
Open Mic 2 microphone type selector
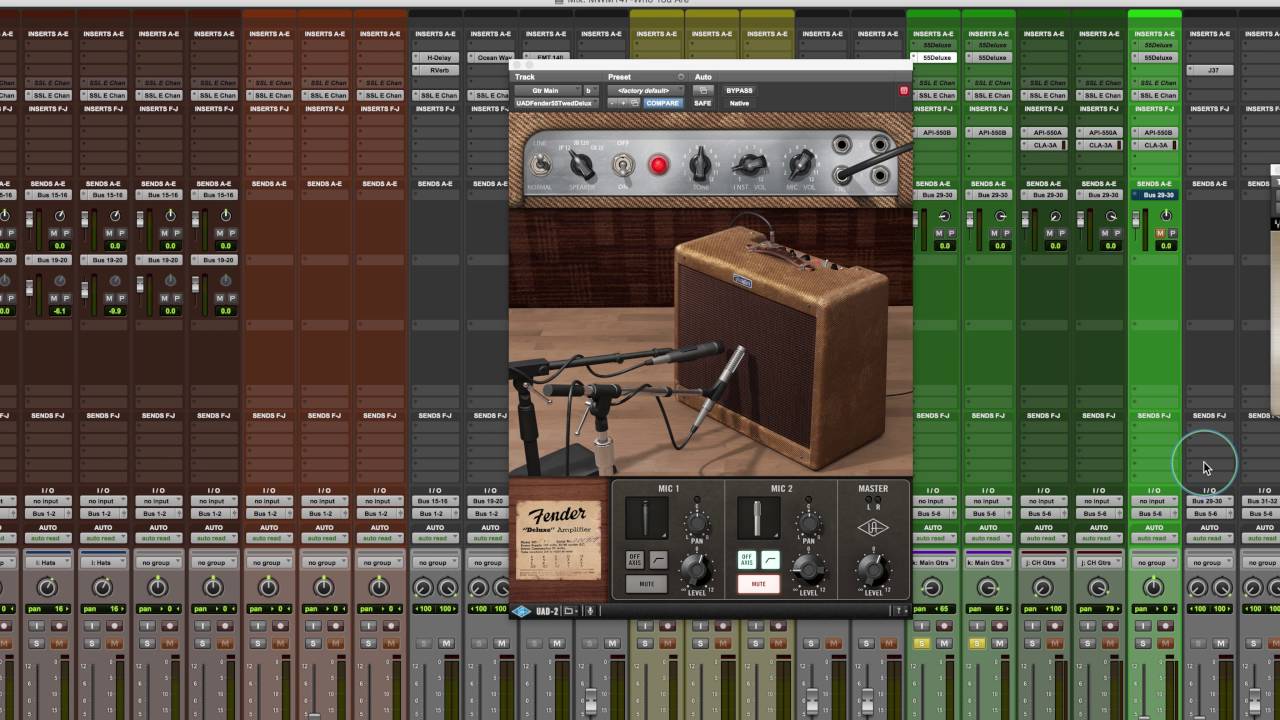[758, 520]
